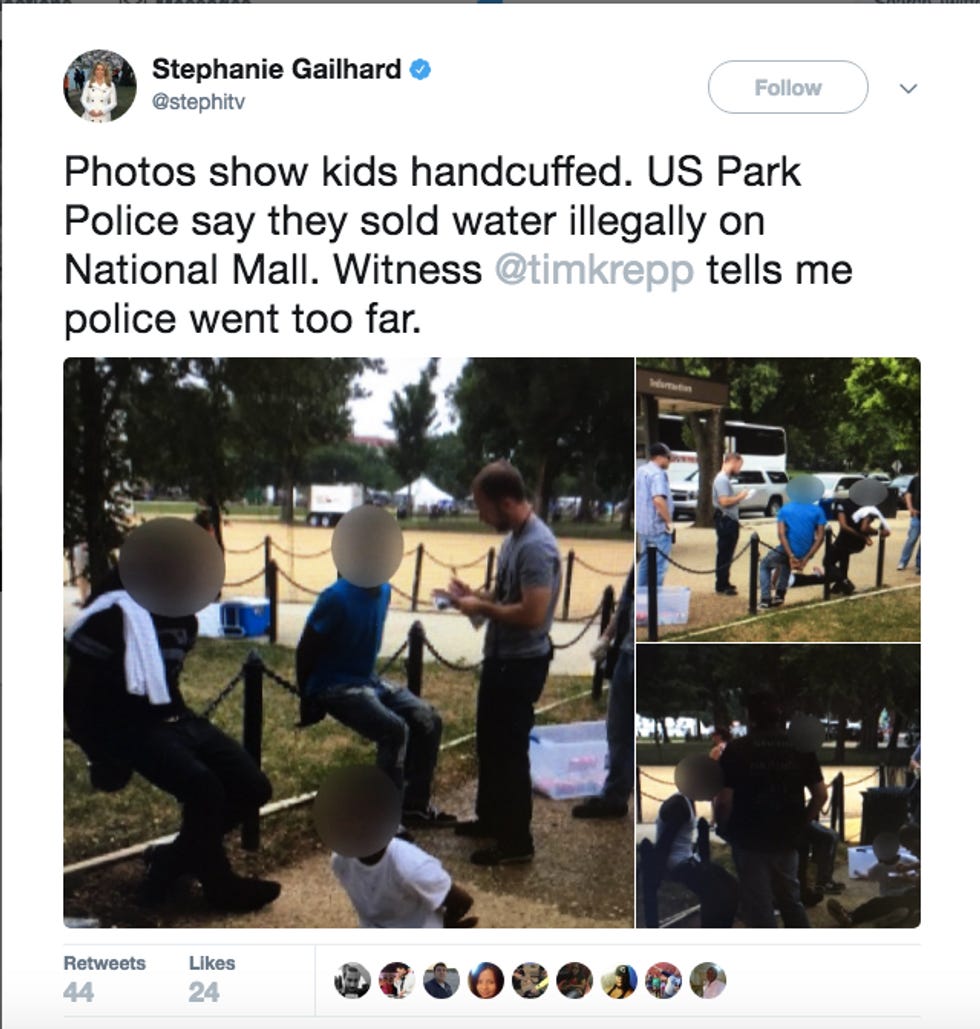Screen dimensions: 980x1029
Task: Click the seventh liker avatar
Action: point(619,980)
